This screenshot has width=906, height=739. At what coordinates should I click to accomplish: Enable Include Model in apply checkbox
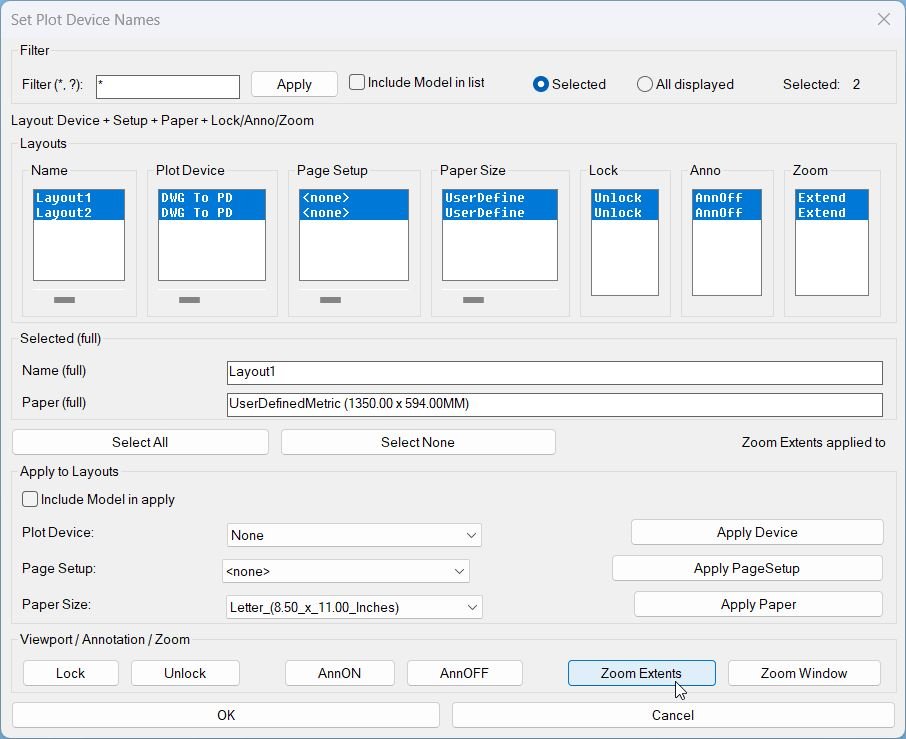[30, 499]
